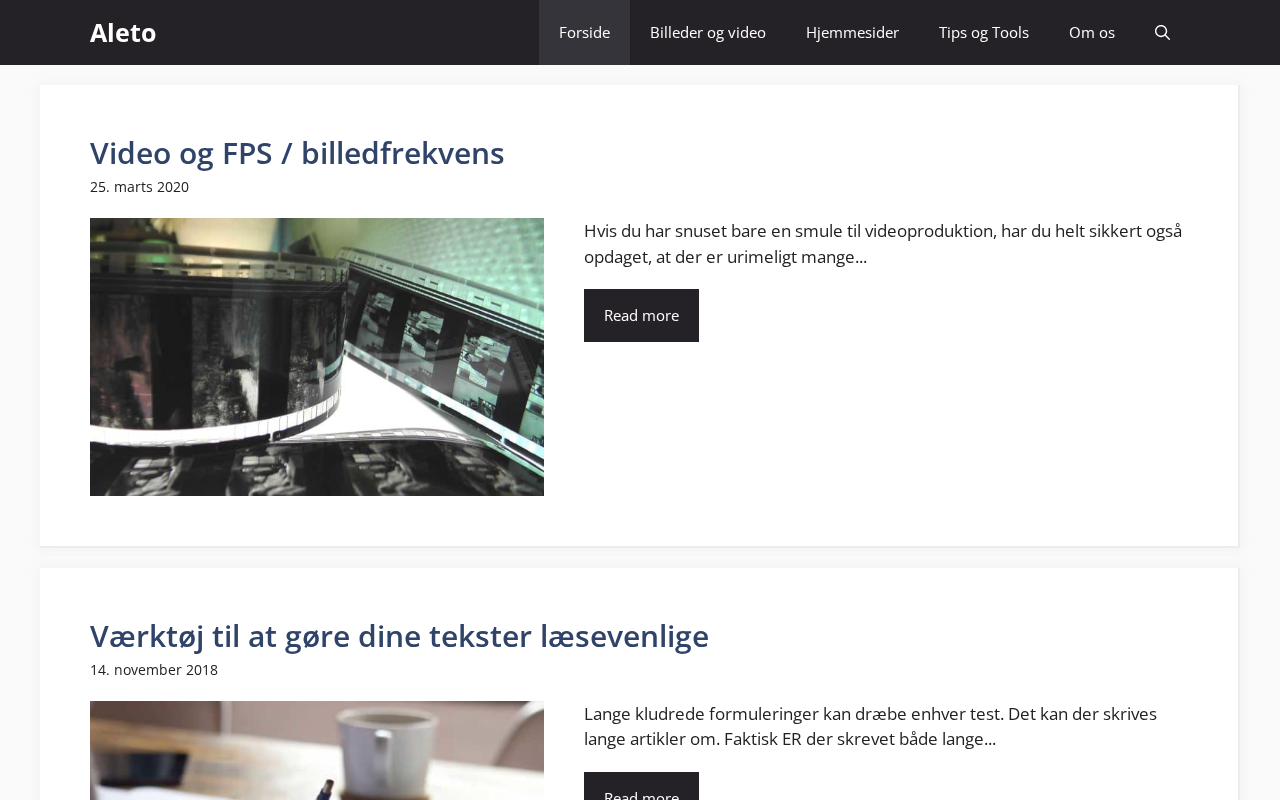Open the search magnifier icon in navigation
Screen dimensions: 1280x800
pos(1162,32)
